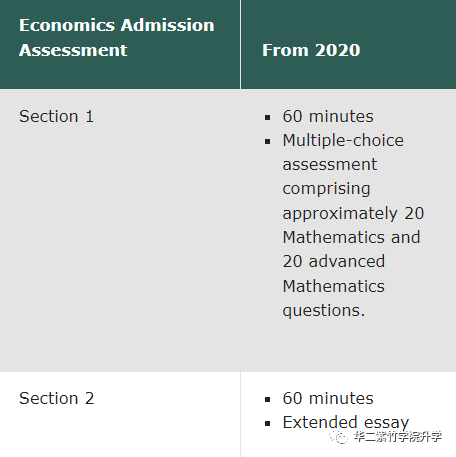Click the 60 minutes text in Section 2
The image size is (456, 457).
pos(328,398)
